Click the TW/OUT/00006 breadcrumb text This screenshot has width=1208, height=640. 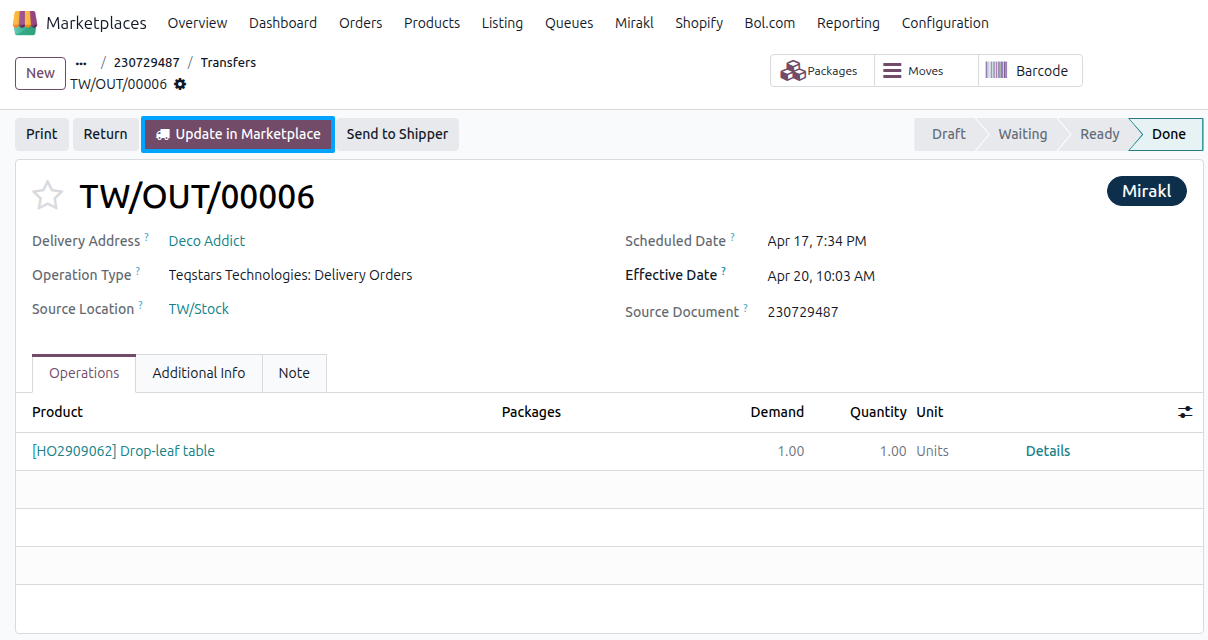click(x=118, y=84)
